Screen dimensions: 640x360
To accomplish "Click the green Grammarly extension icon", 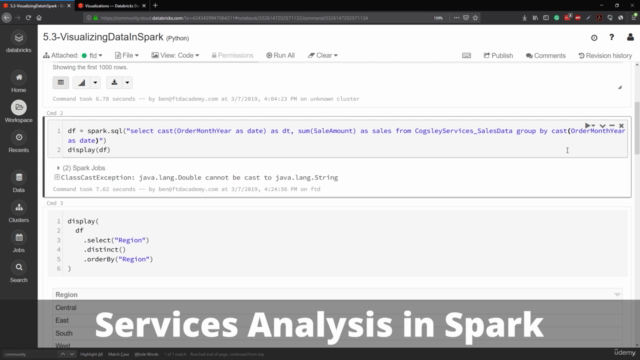I will pyautogui.click(x=556, y=18).
